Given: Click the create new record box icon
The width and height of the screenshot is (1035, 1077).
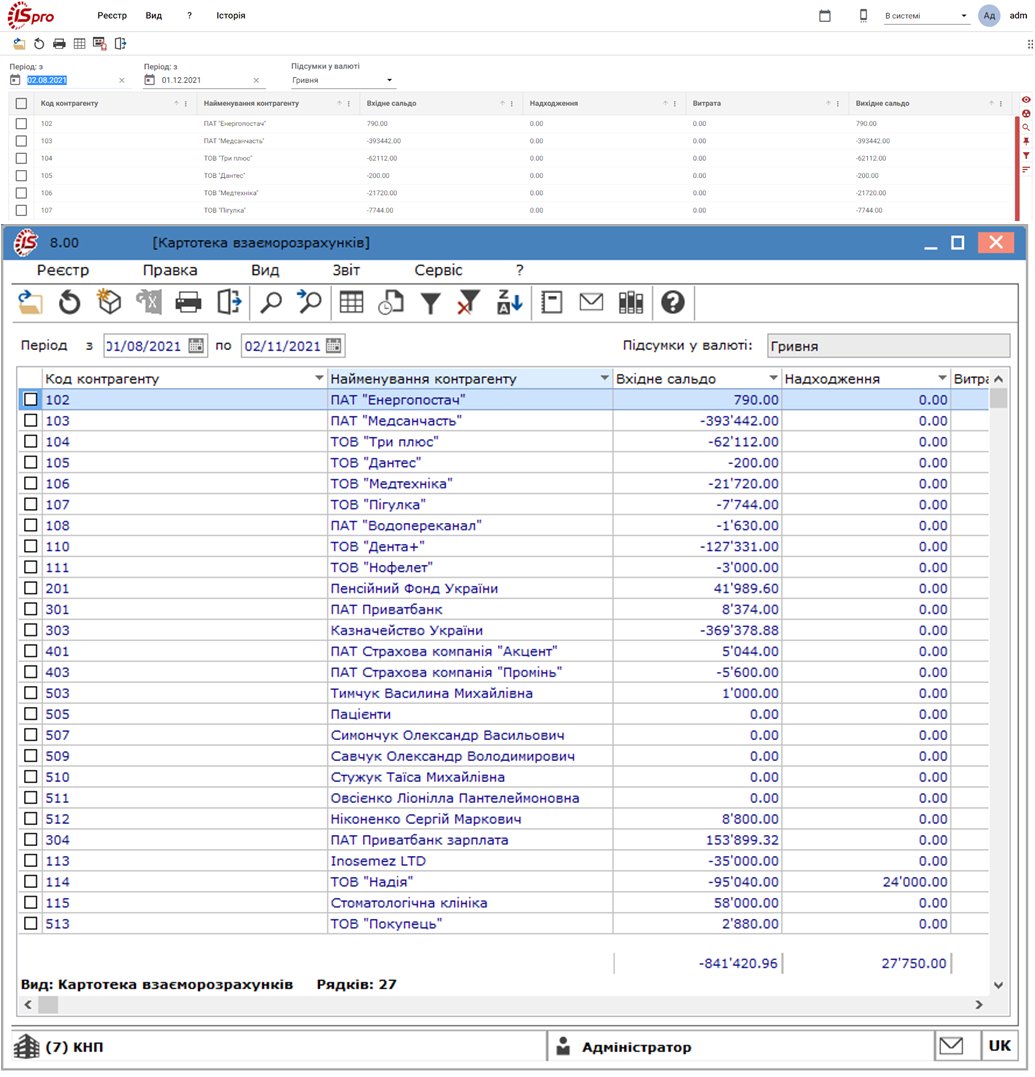Looking at the screenshot, I should tap(109, 303).
